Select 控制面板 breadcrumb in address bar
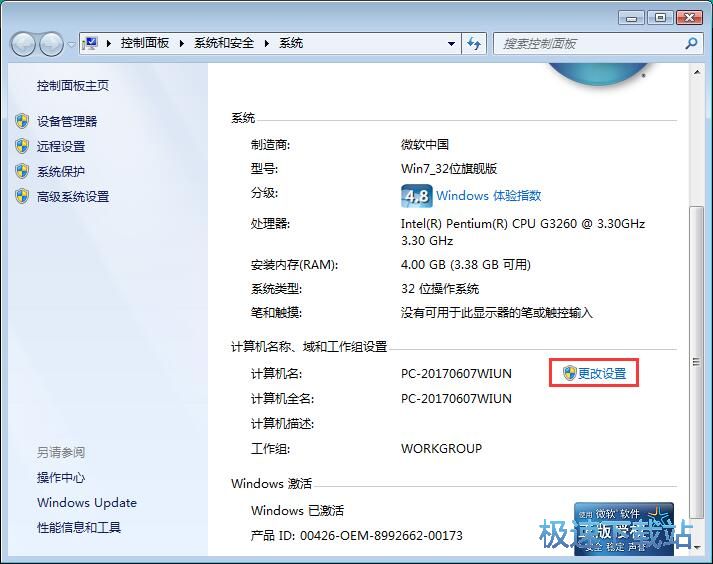The width and height of the screenshot is (713, 564). [x=145, y=43]
